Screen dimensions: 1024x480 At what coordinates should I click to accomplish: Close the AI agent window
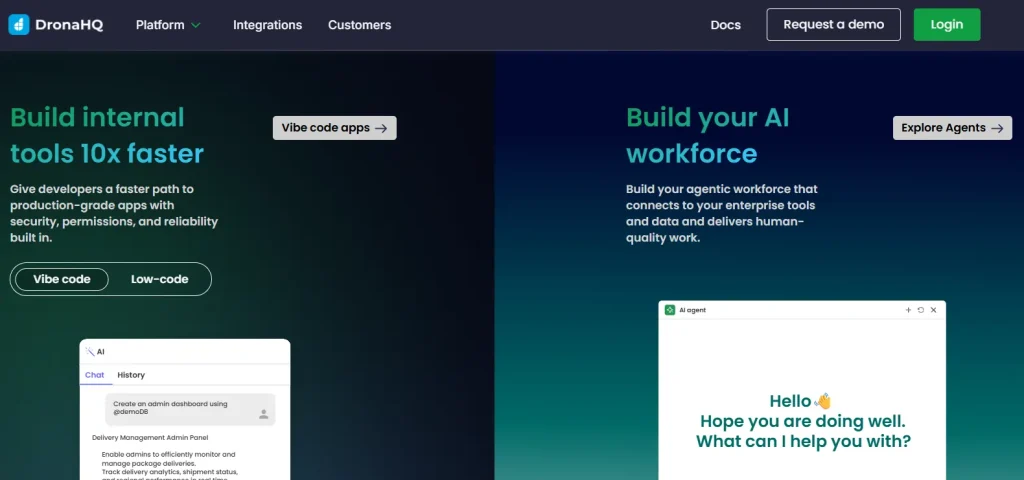934,310
